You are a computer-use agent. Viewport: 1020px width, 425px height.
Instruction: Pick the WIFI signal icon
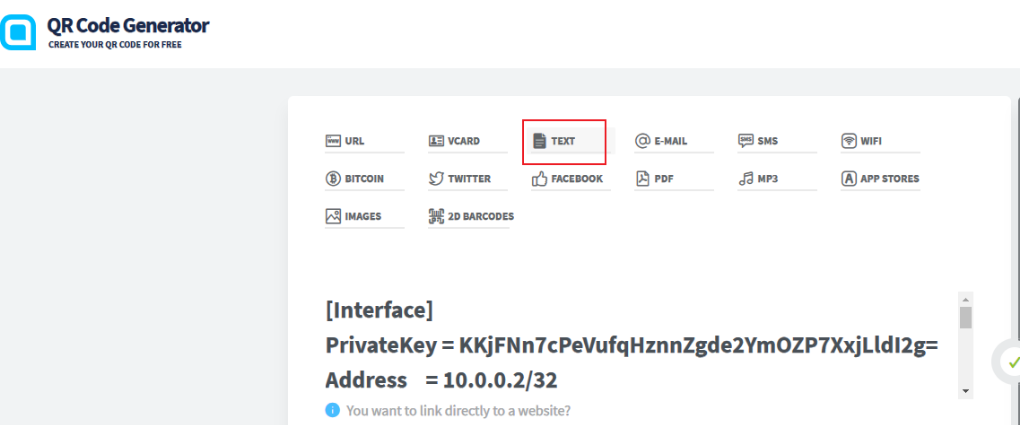[x=849, y=141]
